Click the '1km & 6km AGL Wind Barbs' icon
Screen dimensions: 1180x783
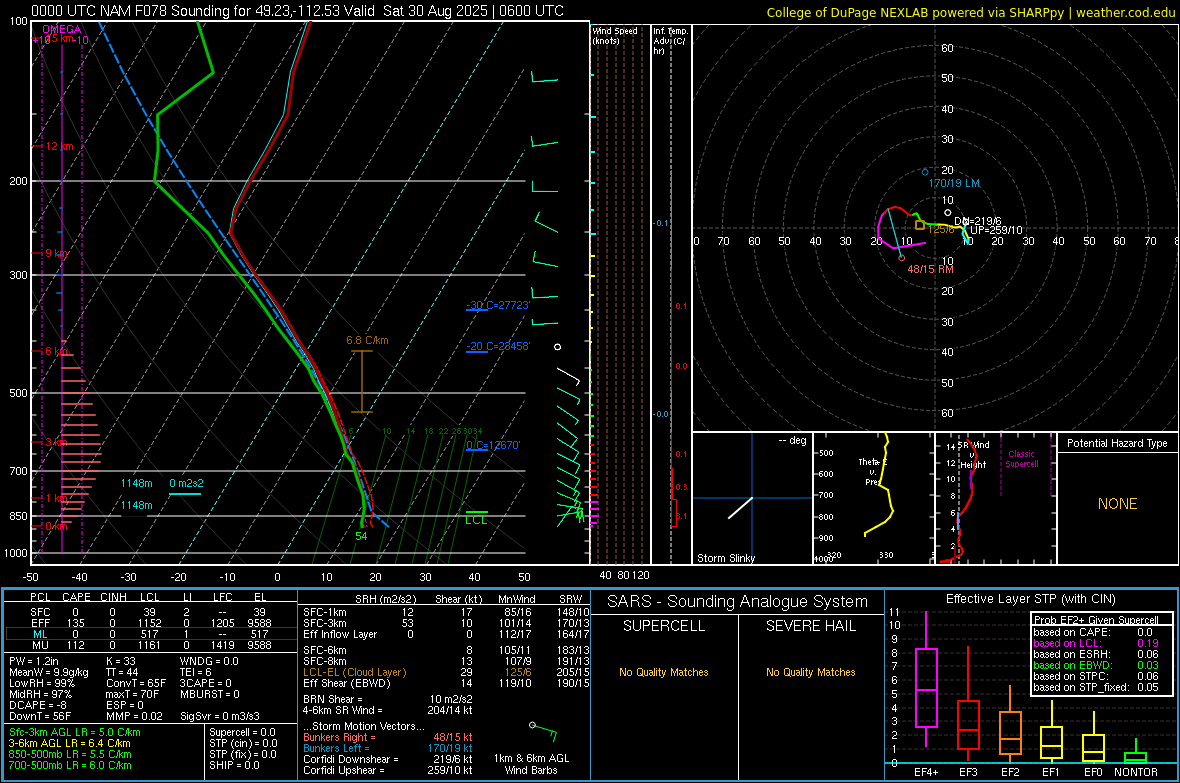543,730
